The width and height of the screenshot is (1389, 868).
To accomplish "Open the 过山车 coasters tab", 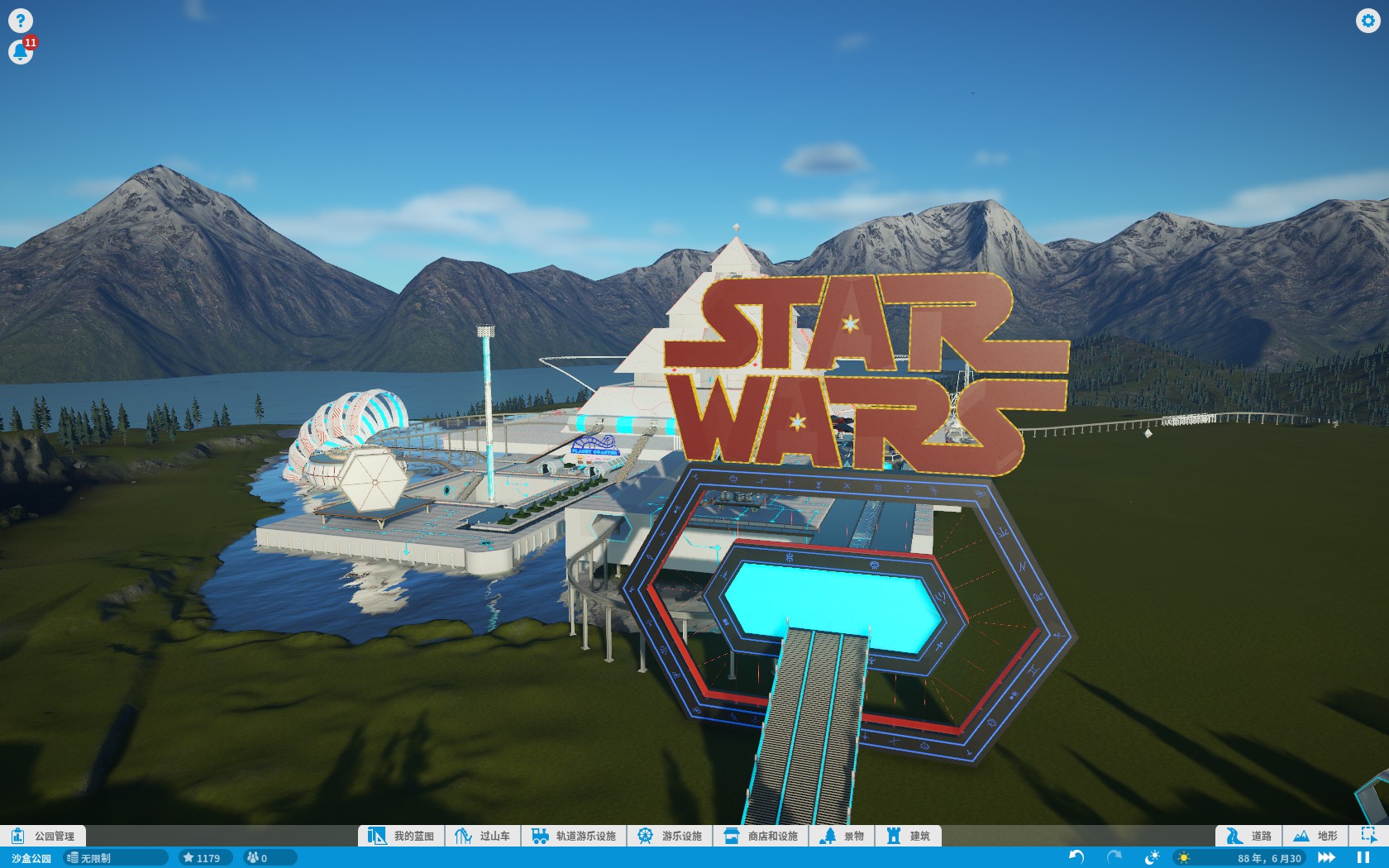I will coord(483,836).
